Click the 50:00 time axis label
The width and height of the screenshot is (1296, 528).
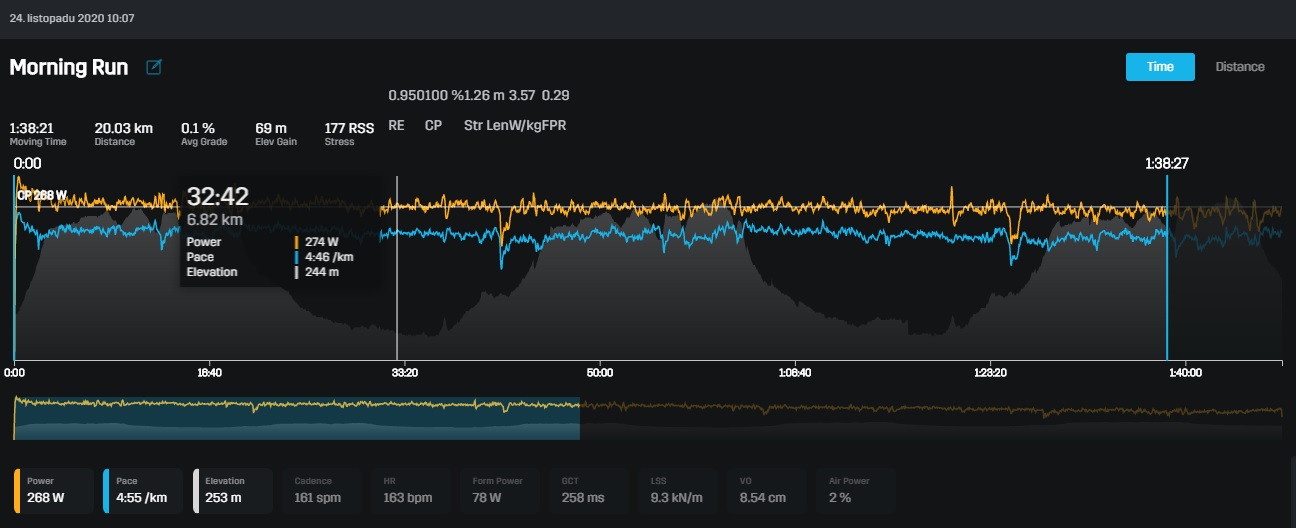600,372
